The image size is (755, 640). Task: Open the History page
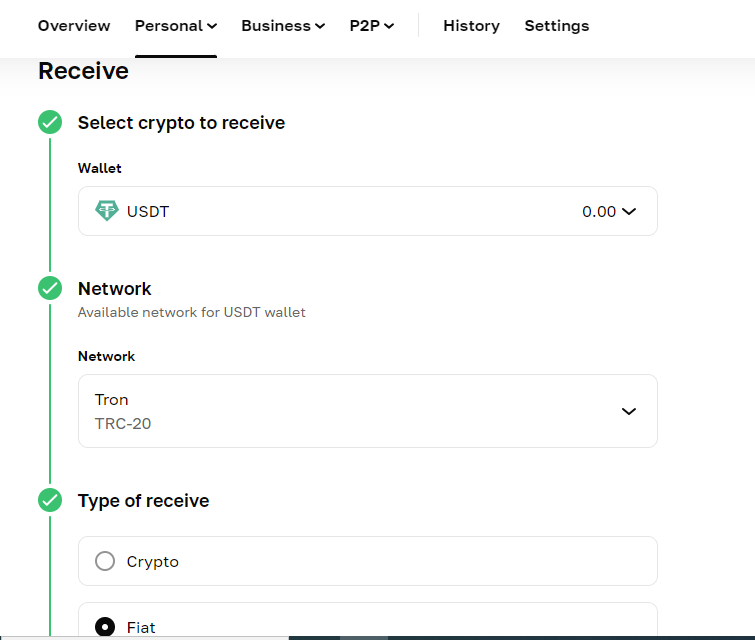[471, 26]
